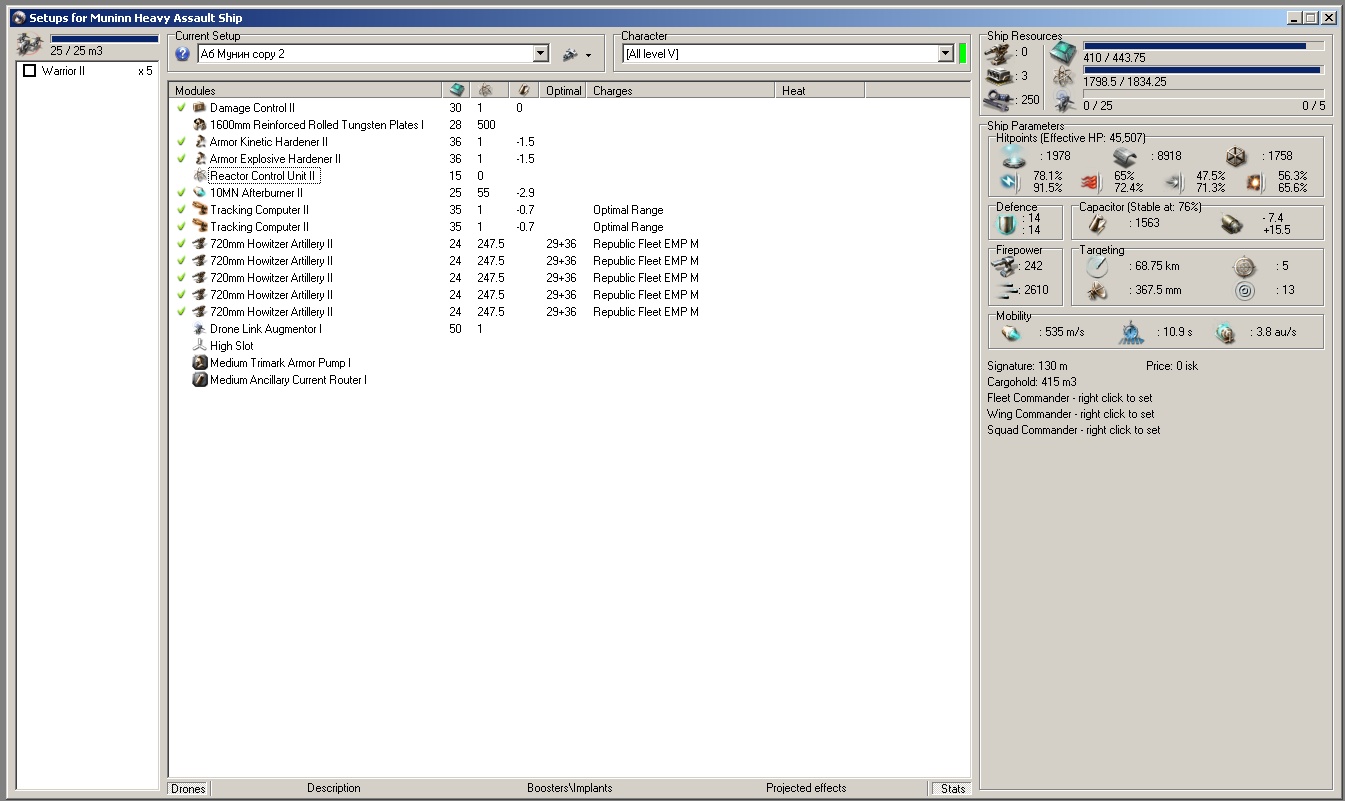Open the Projected effects tab
1345x801 pixels.
point(806,788)
